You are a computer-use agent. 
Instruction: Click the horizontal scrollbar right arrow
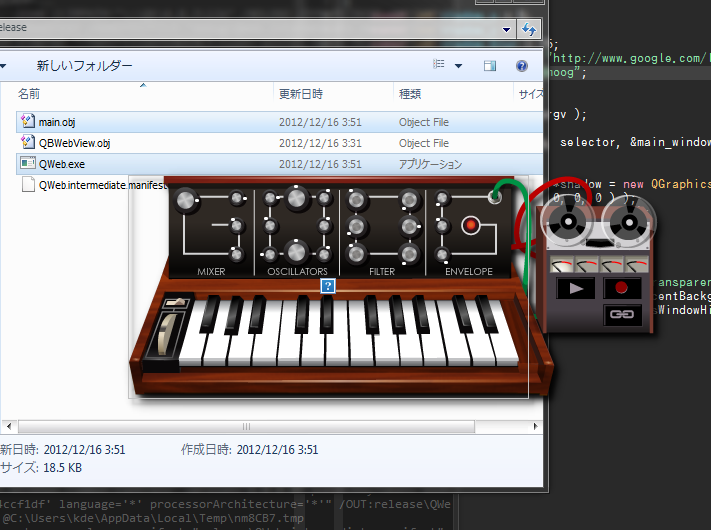coord(536,426)
